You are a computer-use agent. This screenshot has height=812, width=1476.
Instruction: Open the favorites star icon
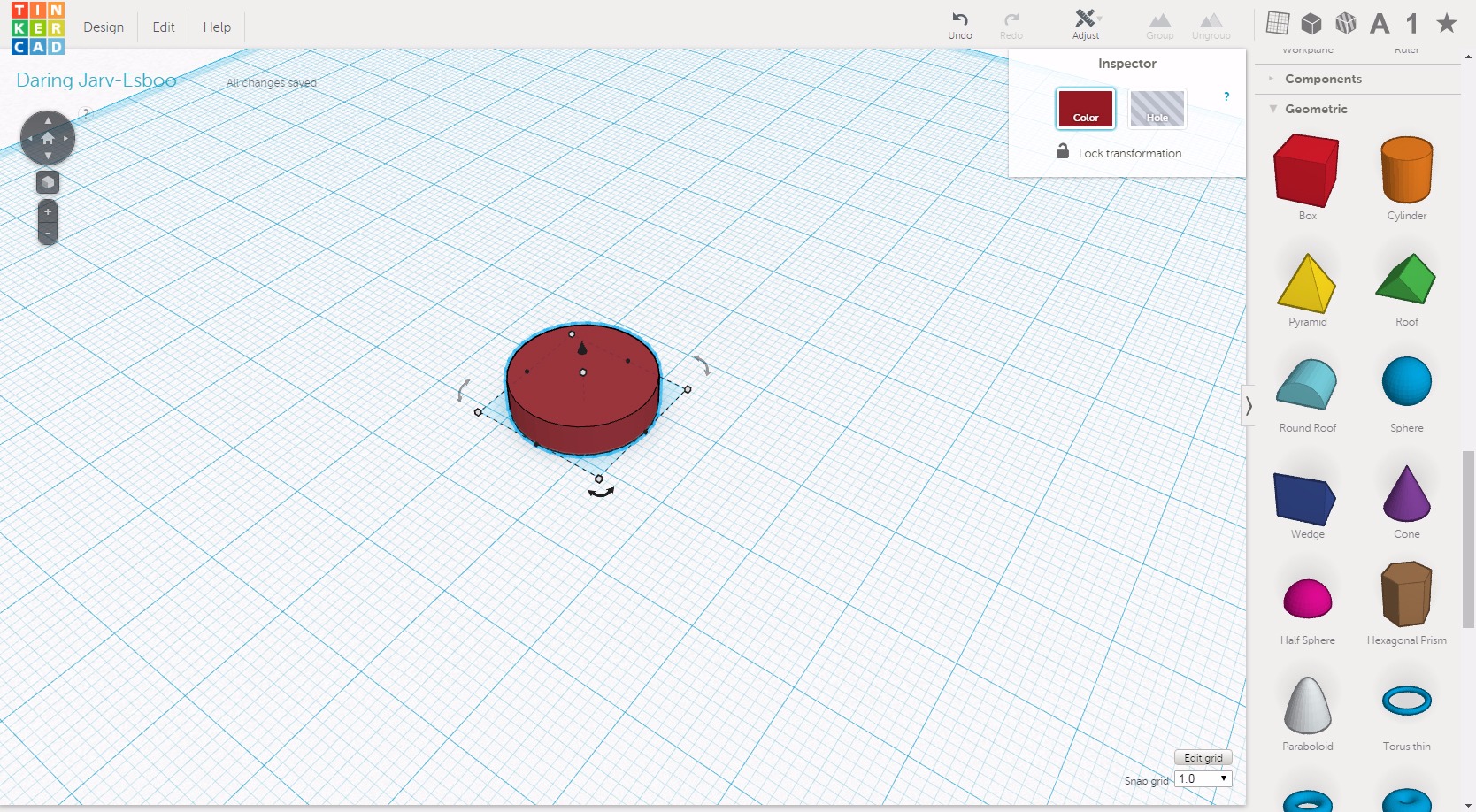[x=1447, y=23]
